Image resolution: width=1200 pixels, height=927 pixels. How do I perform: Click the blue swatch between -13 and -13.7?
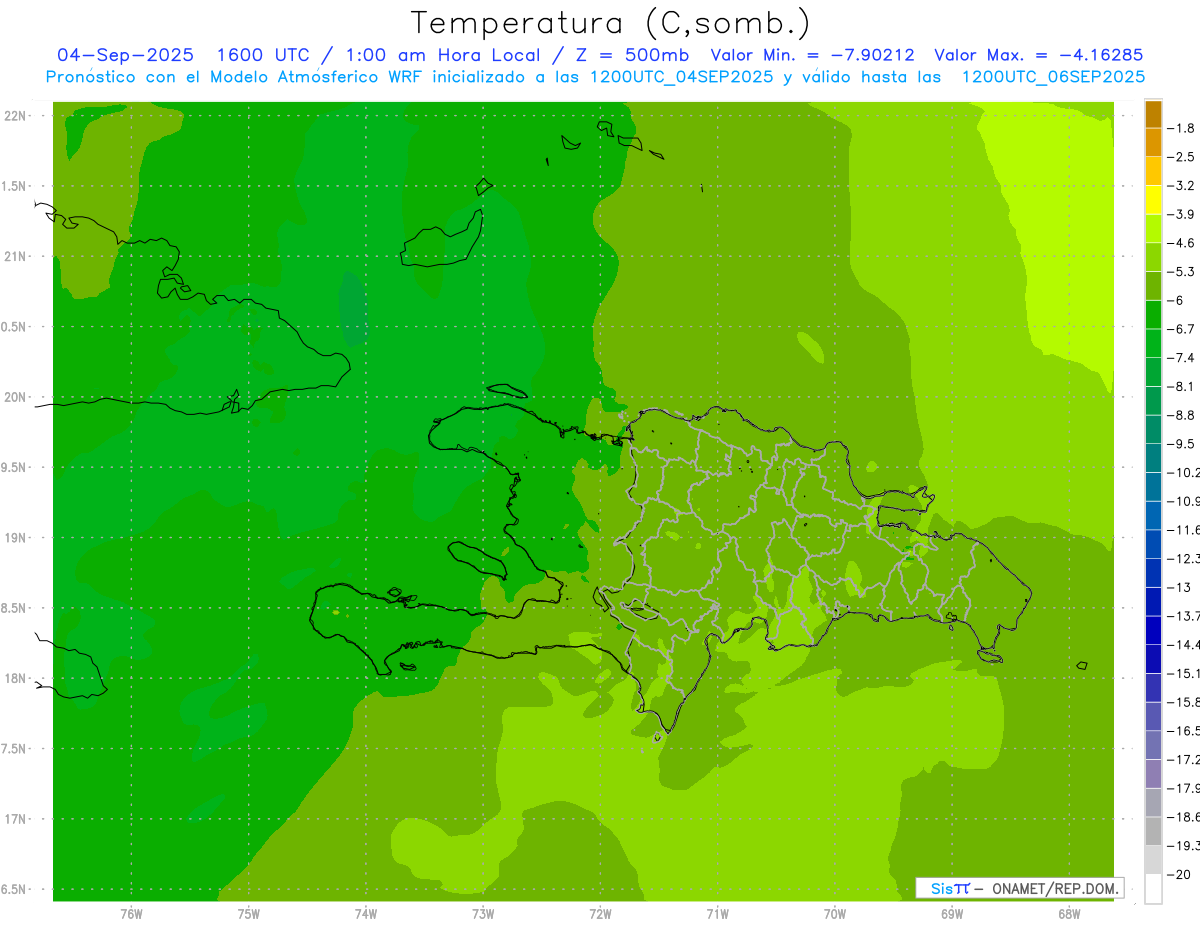tap(1153, 602)
